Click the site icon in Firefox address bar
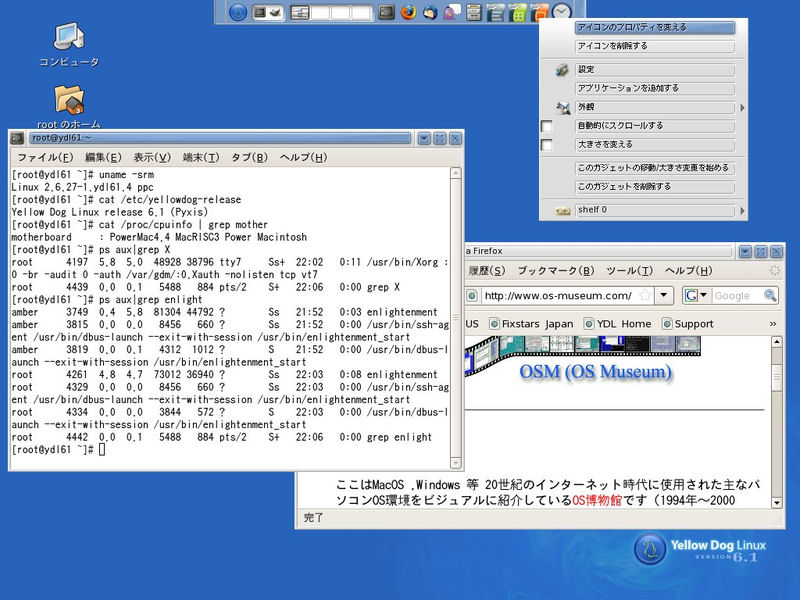The width and height of the screenshot is (800, 600). click(472, 295)
